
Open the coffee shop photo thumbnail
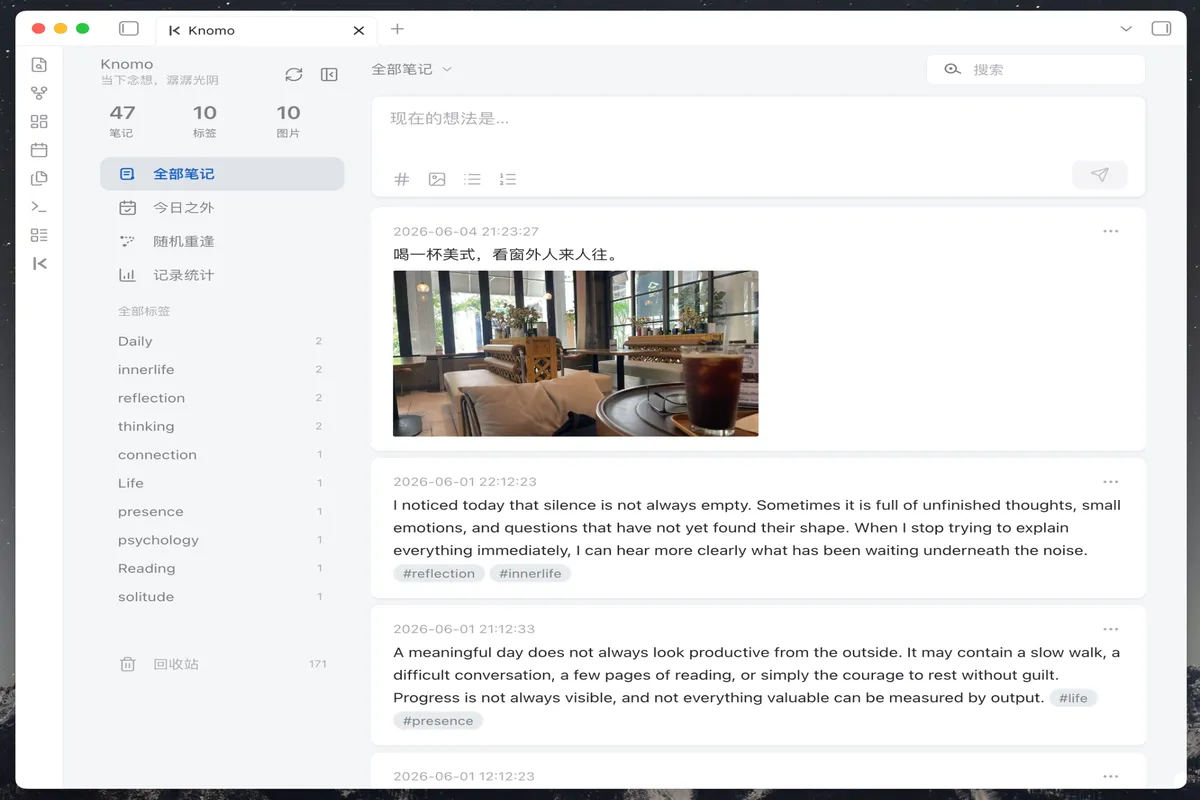(576, 353)
